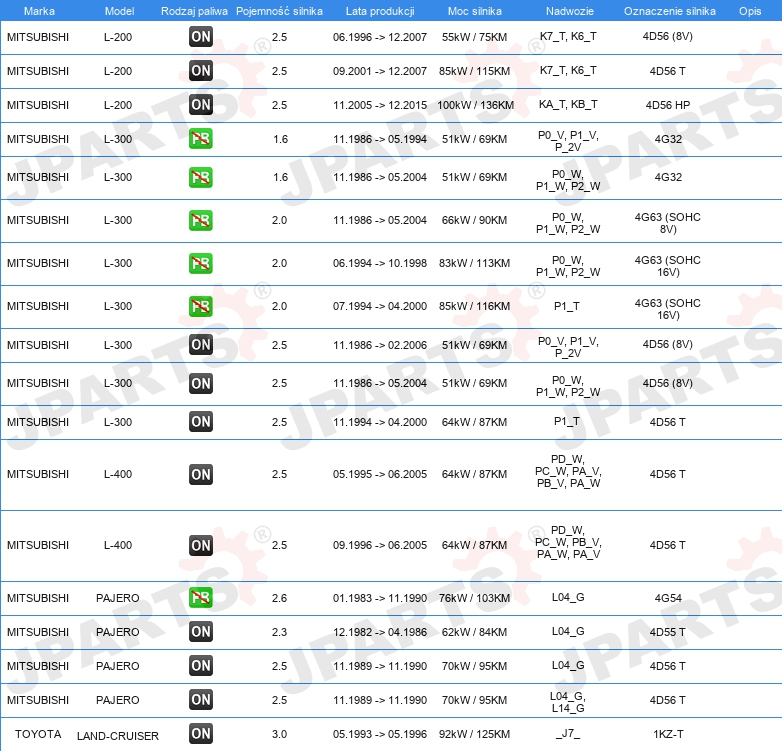Click the 05.1995 -> 06.2005 production dates

coord(380,474)
